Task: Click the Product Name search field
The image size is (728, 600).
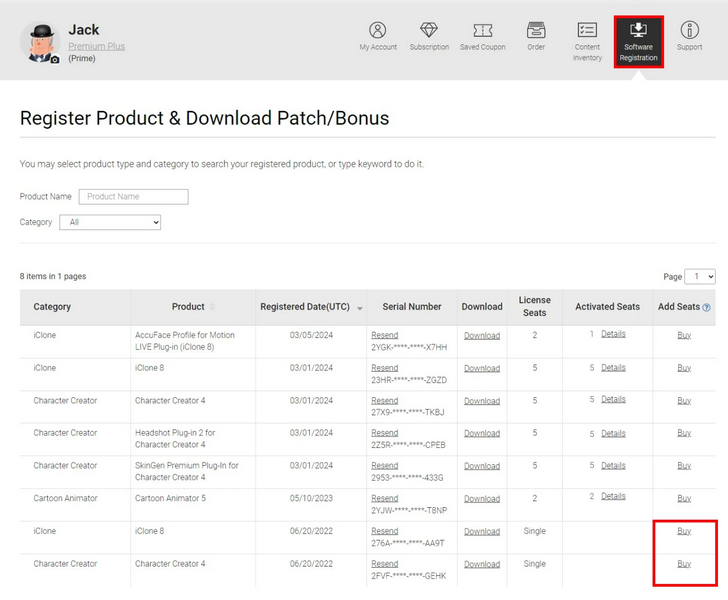Action: pos(134,196)
